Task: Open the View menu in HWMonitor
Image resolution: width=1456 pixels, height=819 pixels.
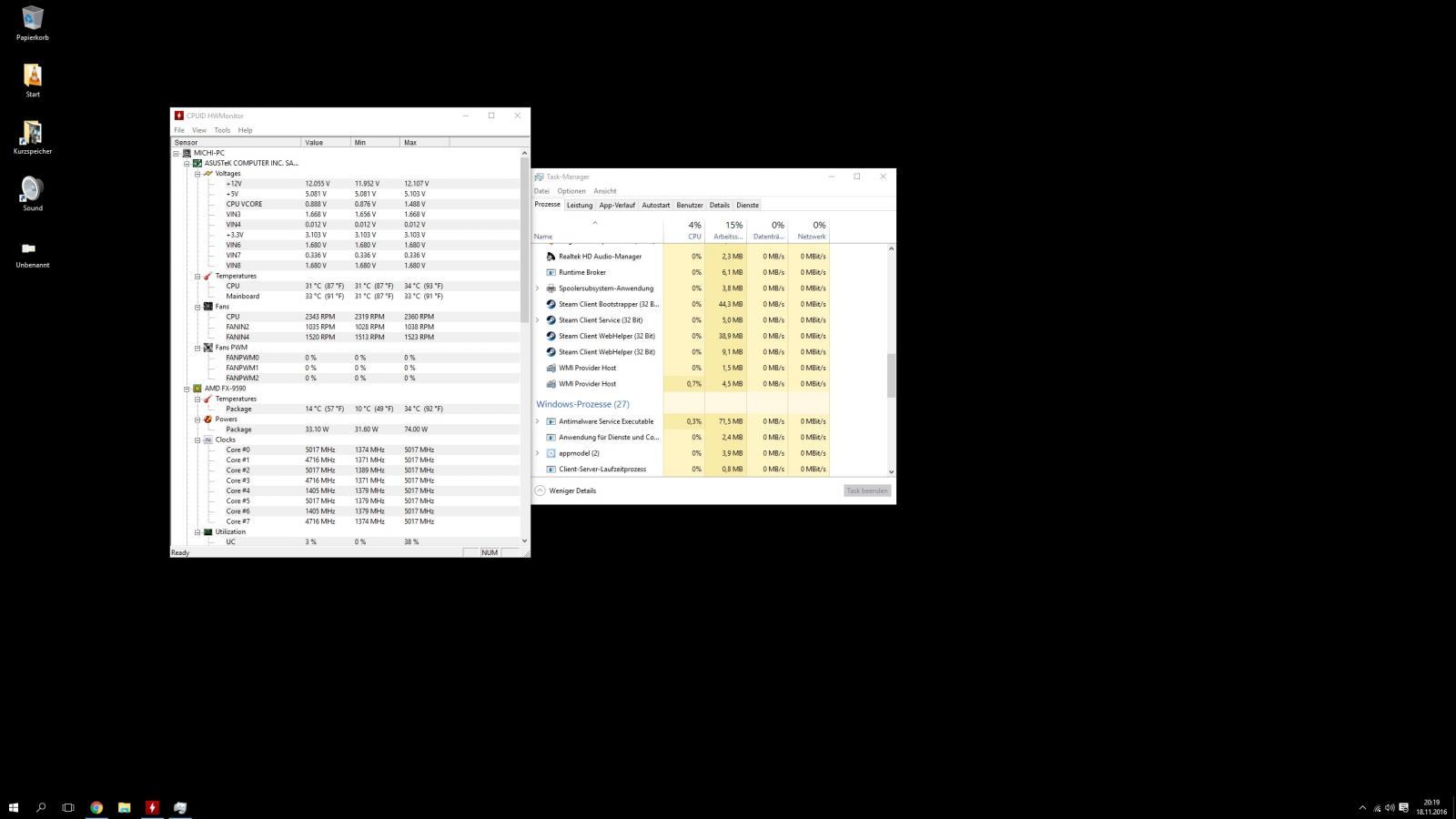Action: 199,130
